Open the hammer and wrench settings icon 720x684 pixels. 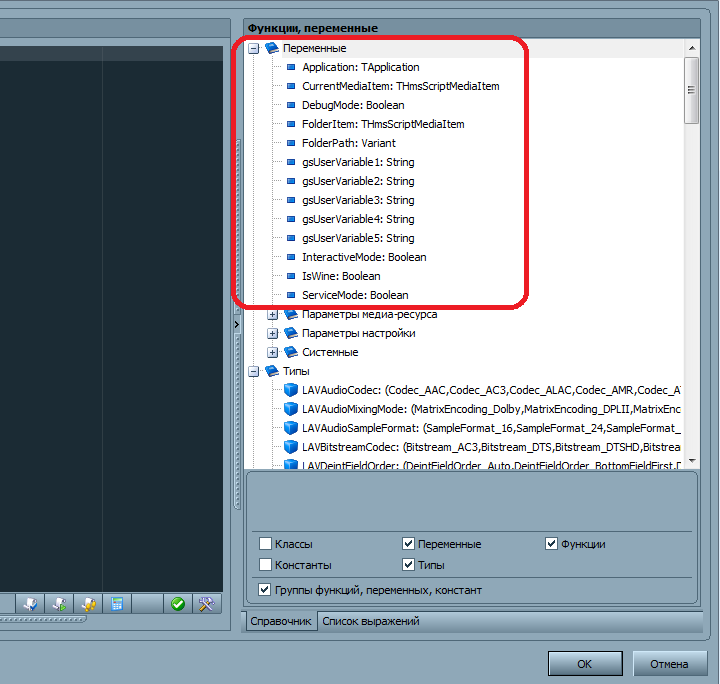click(207, 604)
